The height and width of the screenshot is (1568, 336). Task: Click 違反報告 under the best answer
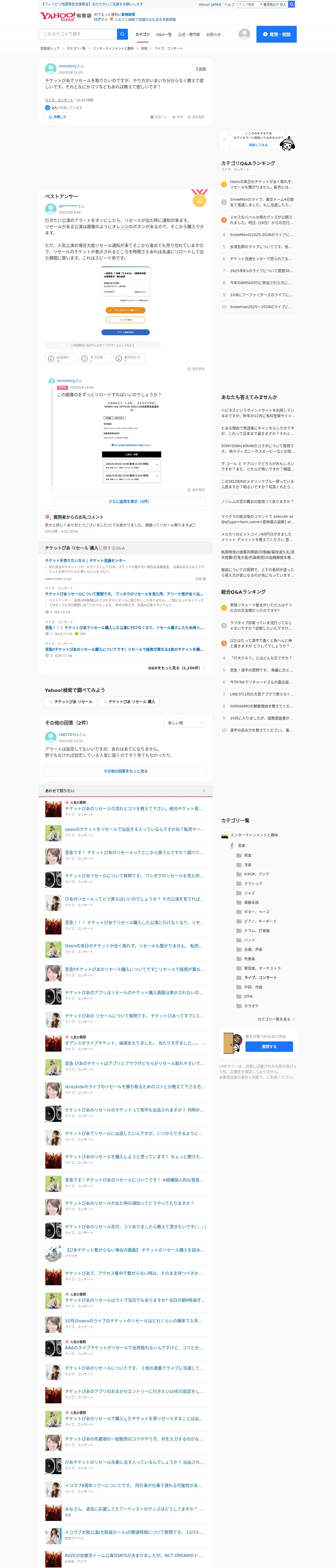tap(196, 369)
